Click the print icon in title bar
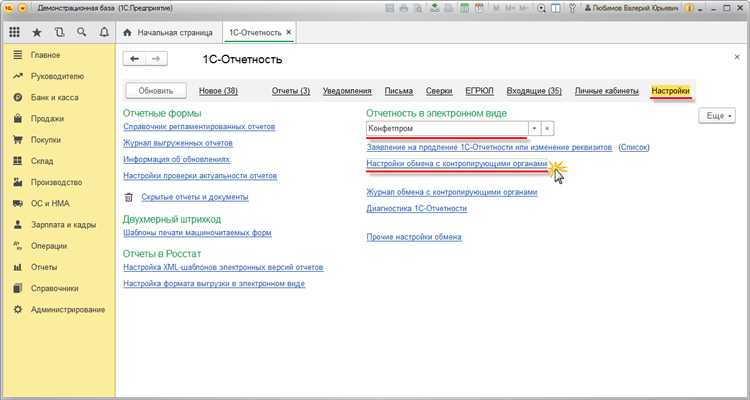Viewport: 750px width, 400px height. pos(404,8)
